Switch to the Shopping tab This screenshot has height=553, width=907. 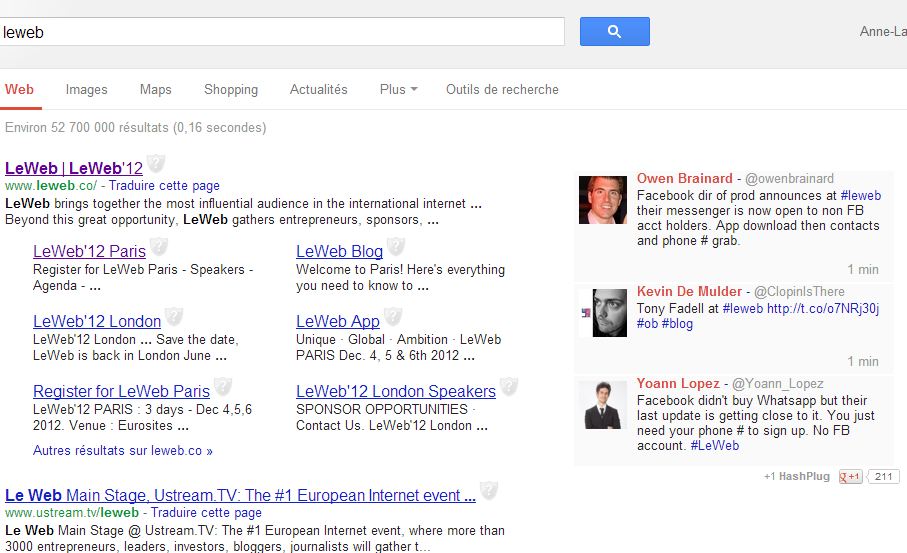point(231,90)
